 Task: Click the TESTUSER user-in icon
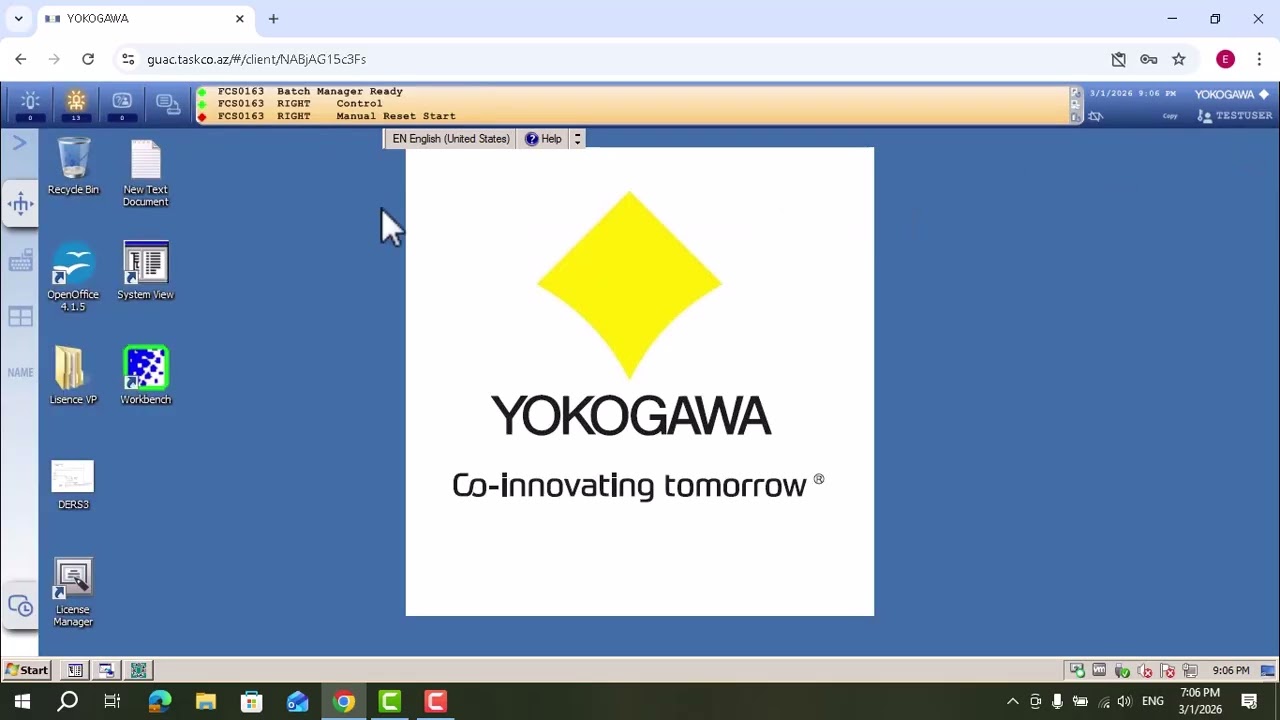[1205, 116]
